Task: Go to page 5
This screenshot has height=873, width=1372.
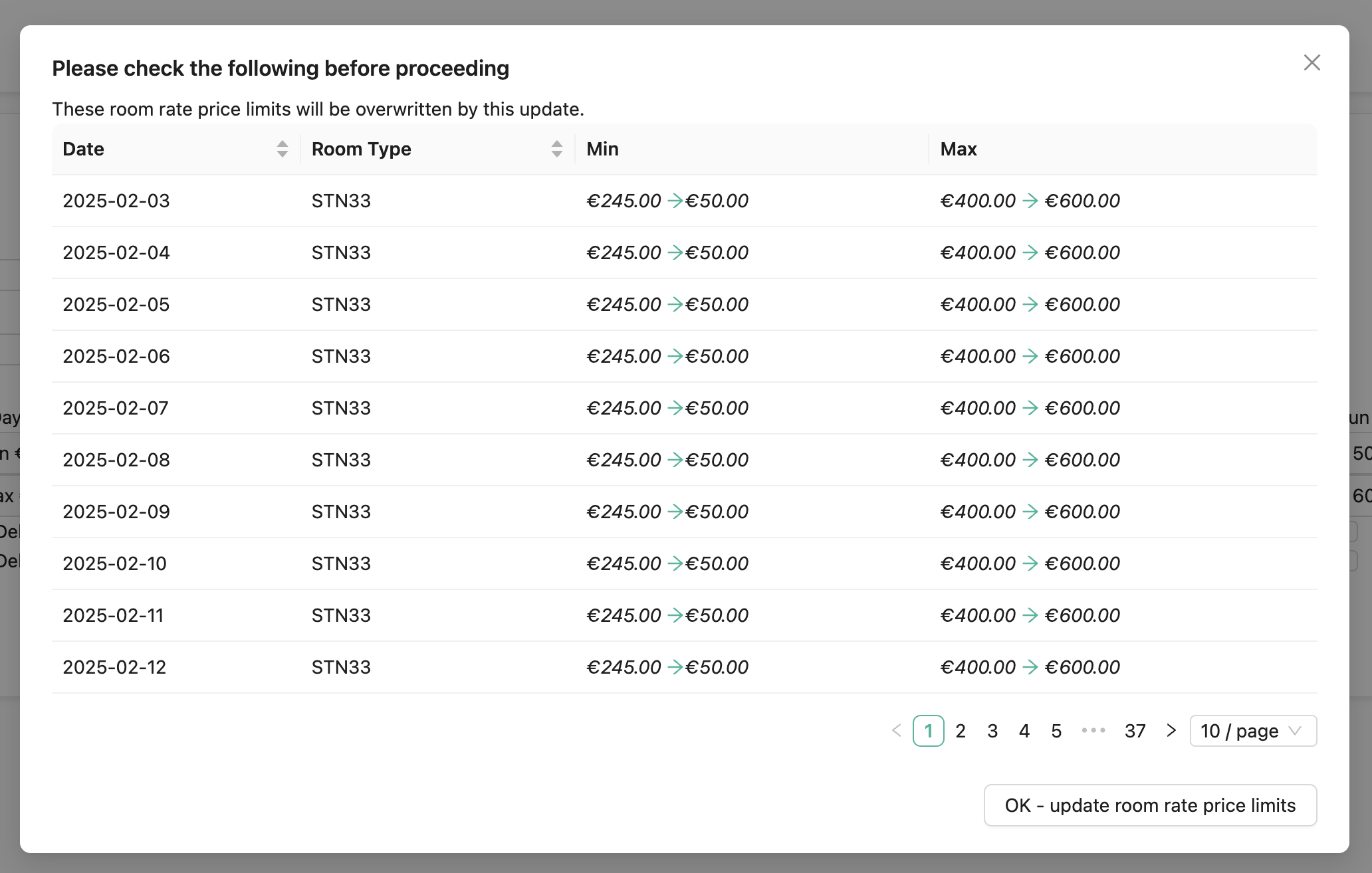Action: [x=1056, y=731]
